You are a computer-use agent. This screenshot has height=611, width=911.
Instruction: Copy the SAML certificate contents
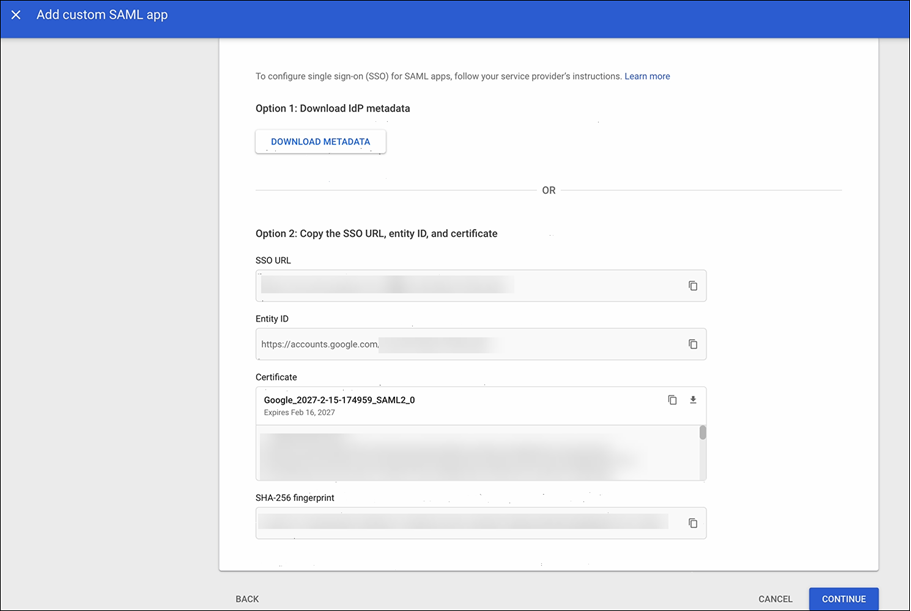pos(671,398)
